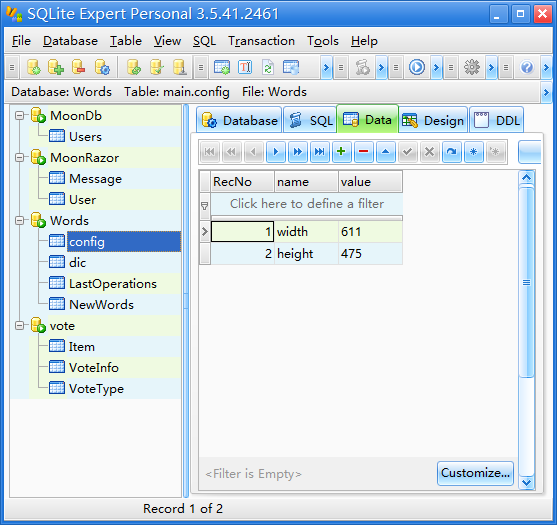Select the Users table under MoonDb

[85, 137]
